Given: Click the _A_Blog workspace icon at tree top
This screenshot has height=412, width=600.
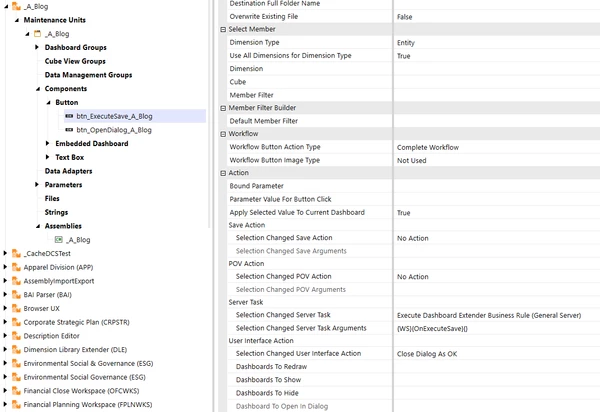Looking at the screenshot, I should [16, 6].
